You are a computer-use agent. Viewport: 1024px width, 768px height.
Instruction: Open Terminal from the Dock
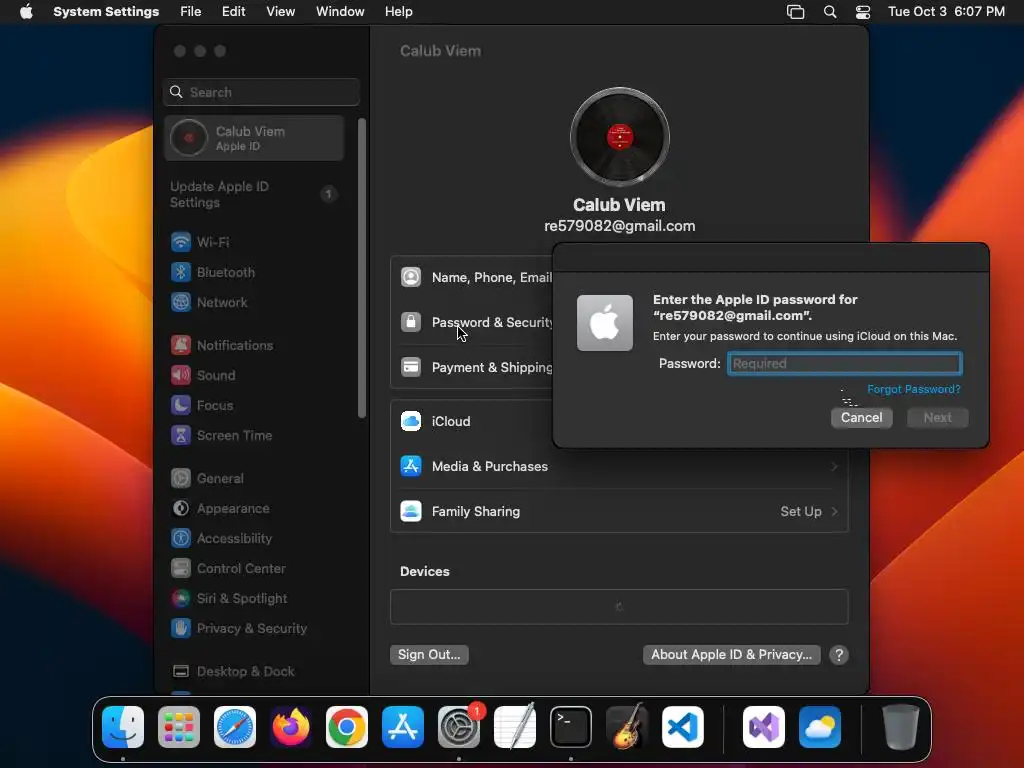[571, 727]
